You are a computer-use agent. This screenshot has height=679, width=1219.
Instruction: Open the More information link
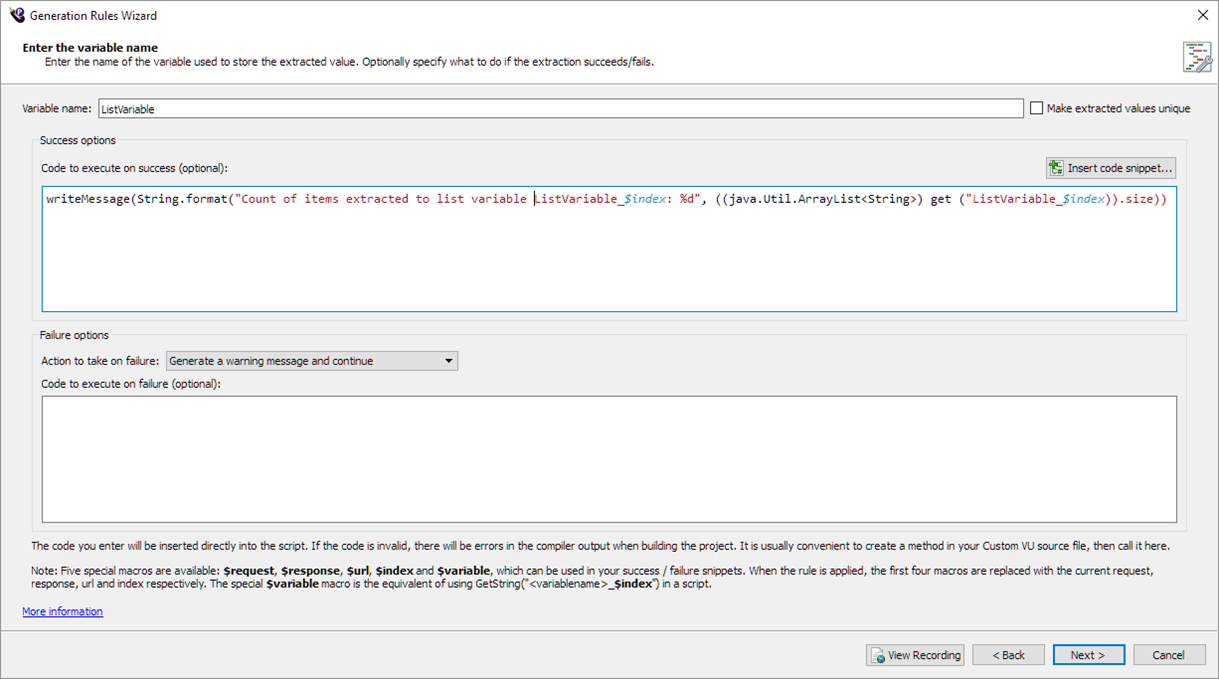click(62, 612)
